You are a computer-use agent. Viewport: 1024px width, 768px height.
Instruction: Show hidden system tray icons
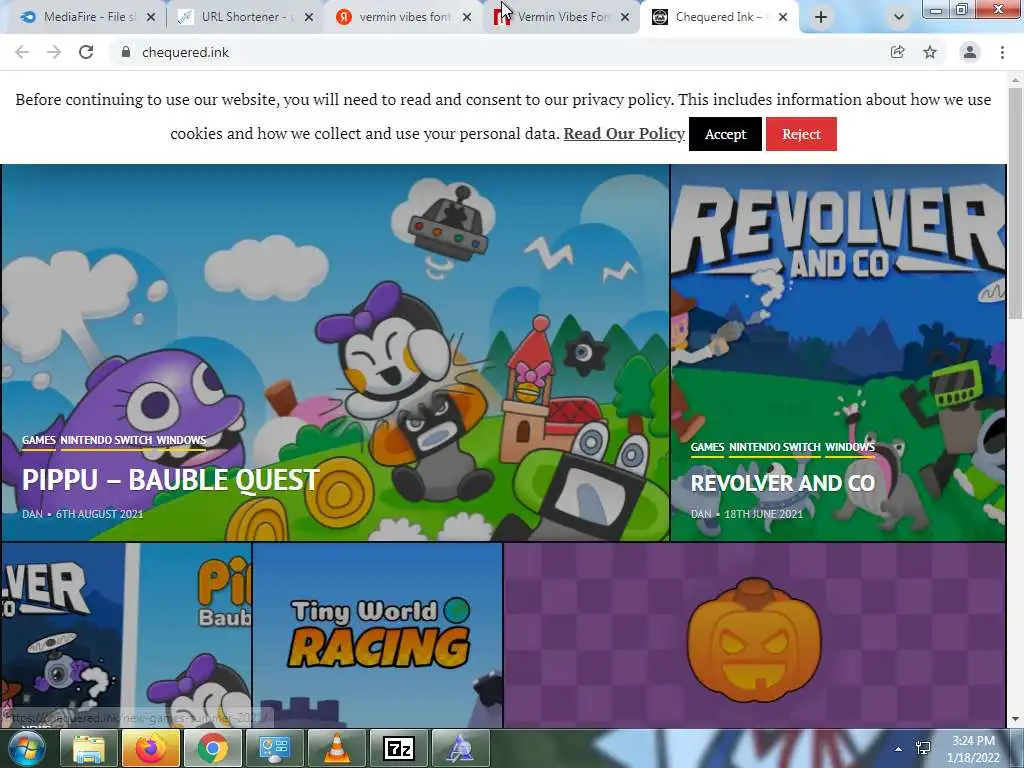899,749
